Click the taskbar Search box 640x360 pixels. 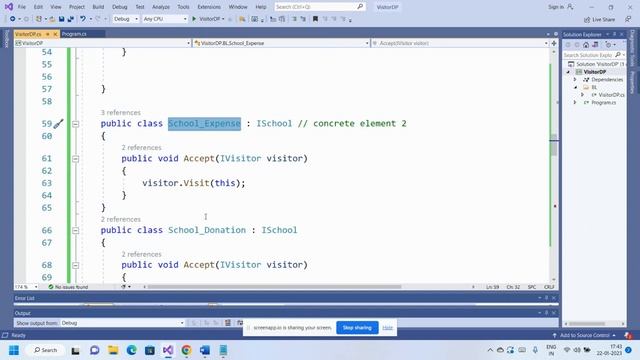[x=45, y=350]
